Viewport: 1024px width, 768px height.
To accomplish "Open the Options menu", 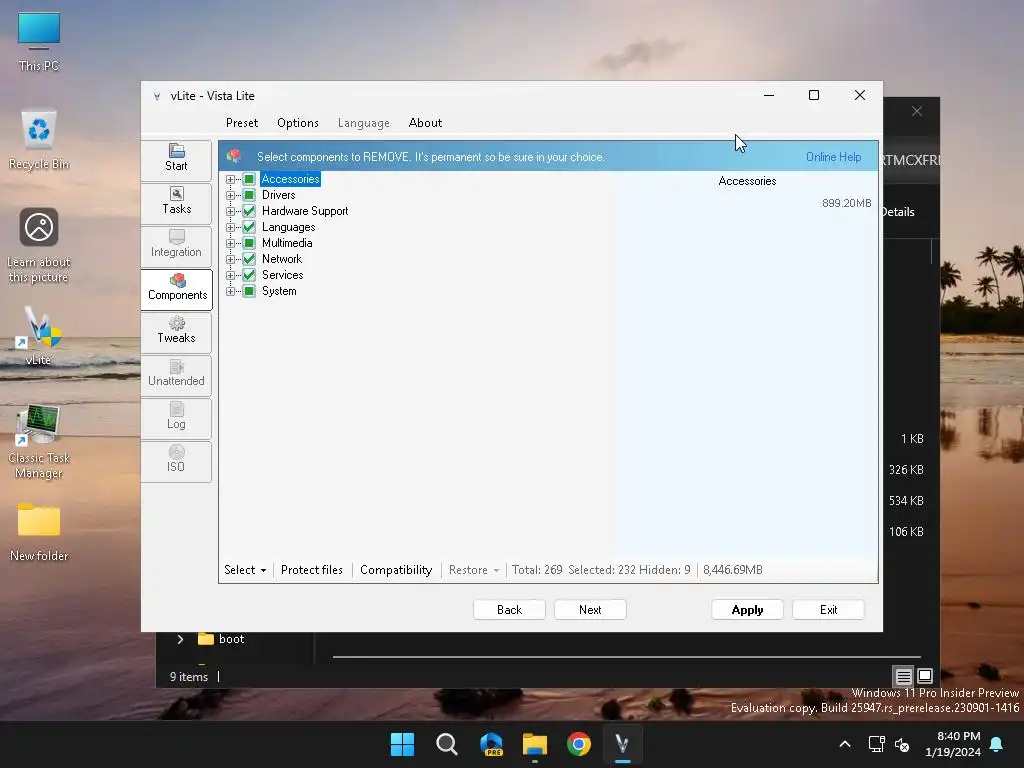I will click(298, 123).
